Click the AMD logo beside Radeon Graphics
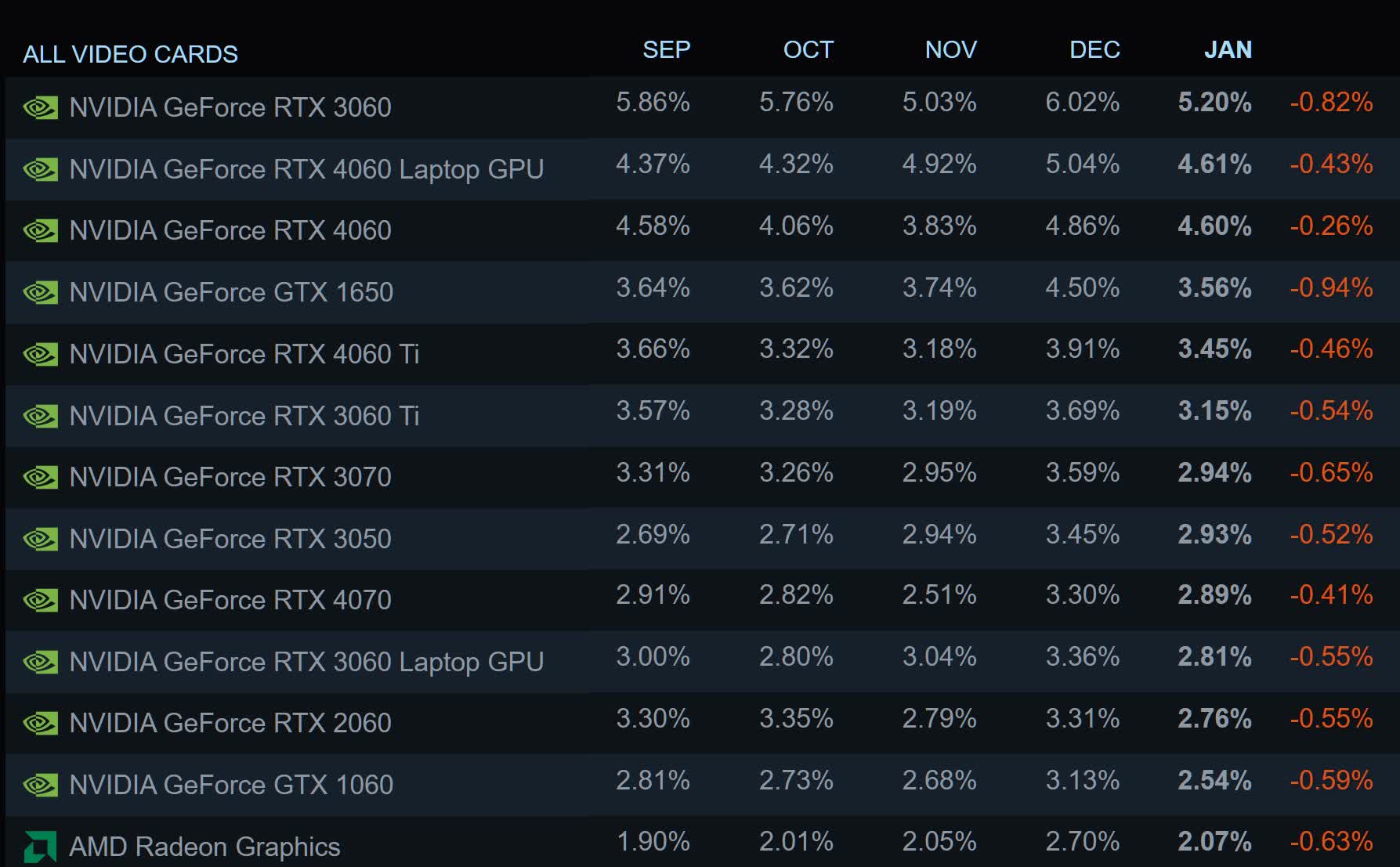This screenshot has width=1400, height=867. click(x=40, y=847)
